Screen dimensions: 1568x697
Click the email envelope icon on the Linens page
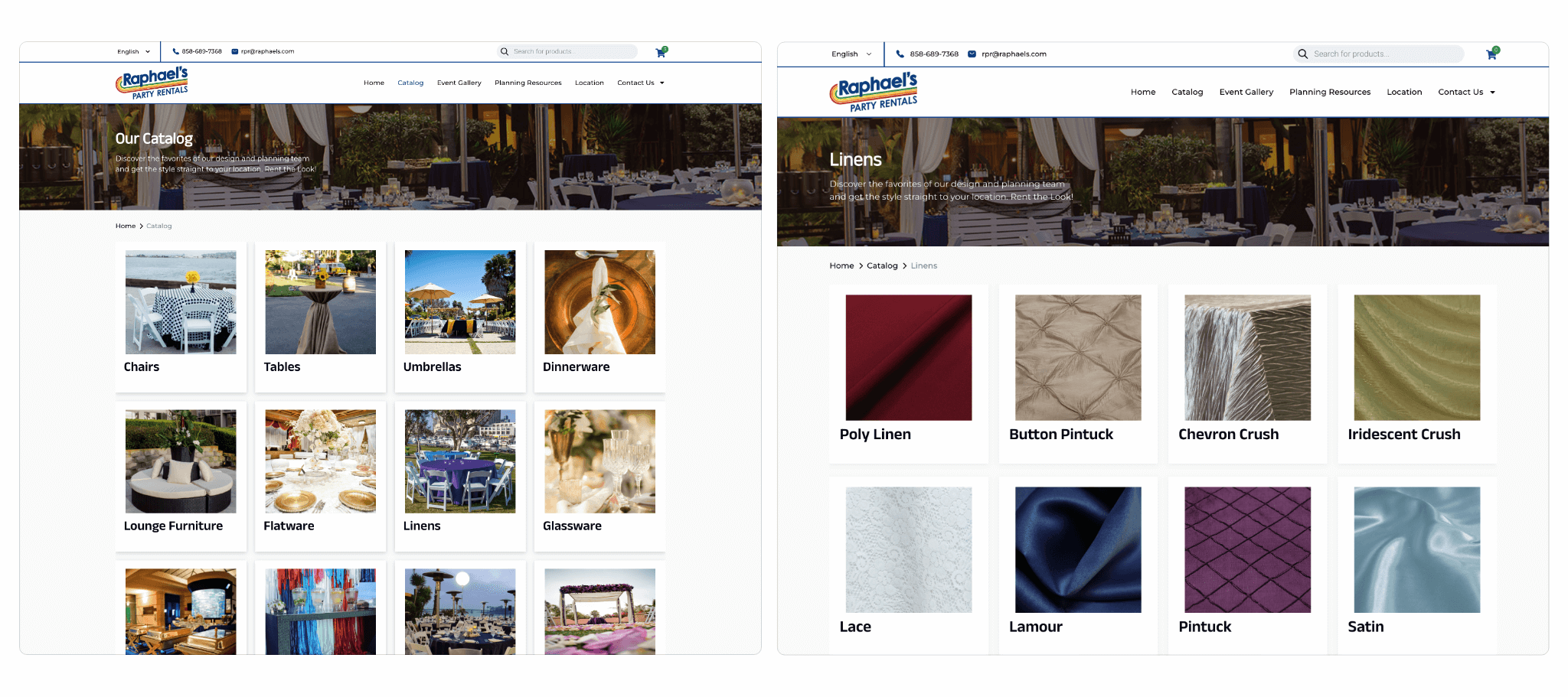click(972, 54)
